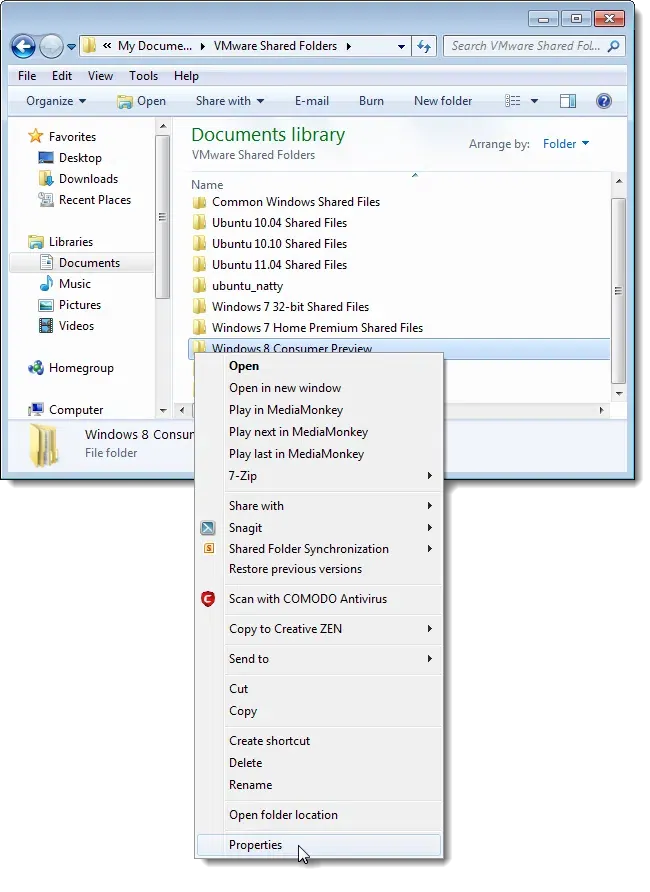
Task: Select Desktop in Favorites
Action: (x=80, y=158)
